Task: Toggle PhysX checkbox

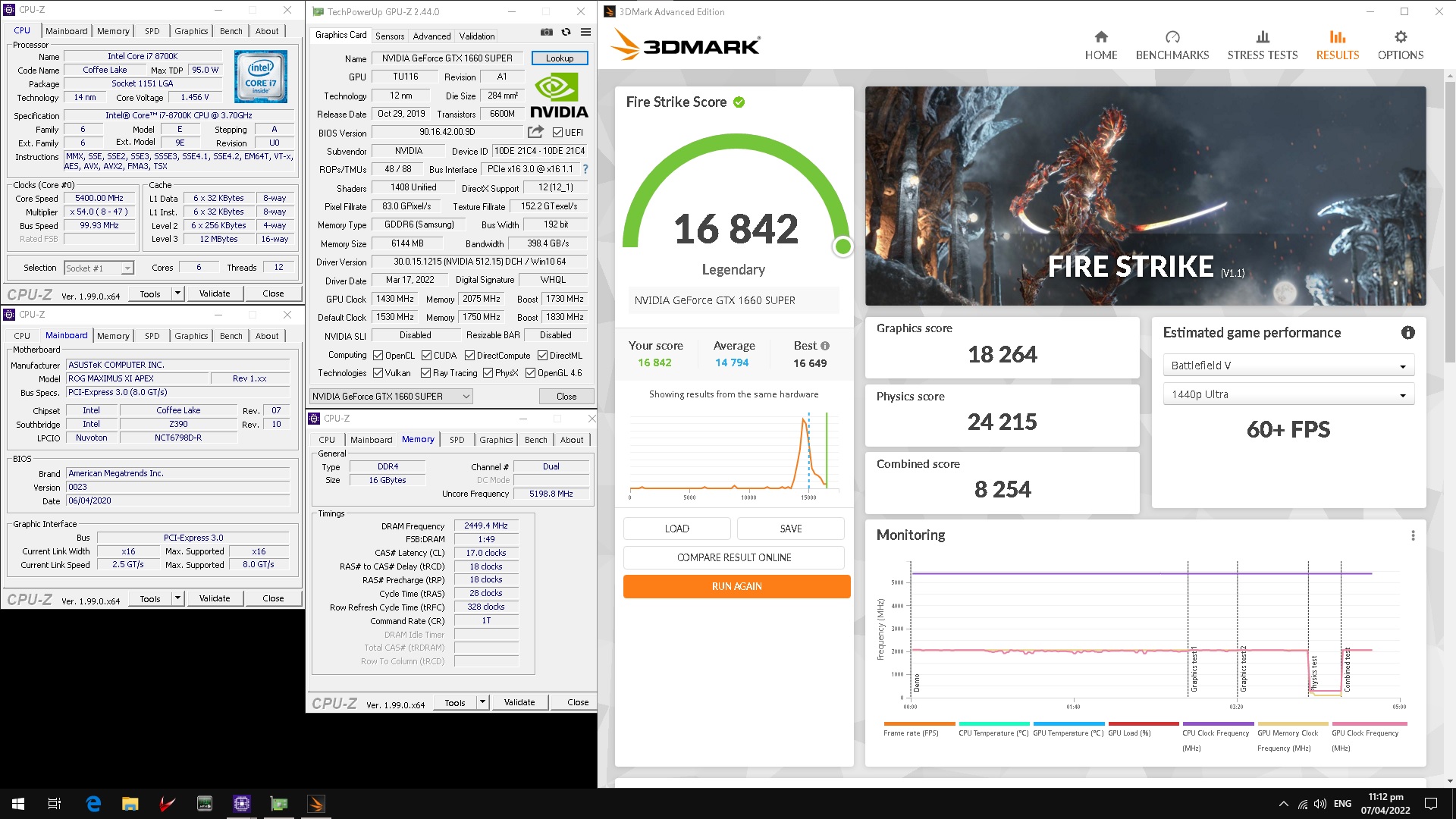Action: tap(488, 373)
